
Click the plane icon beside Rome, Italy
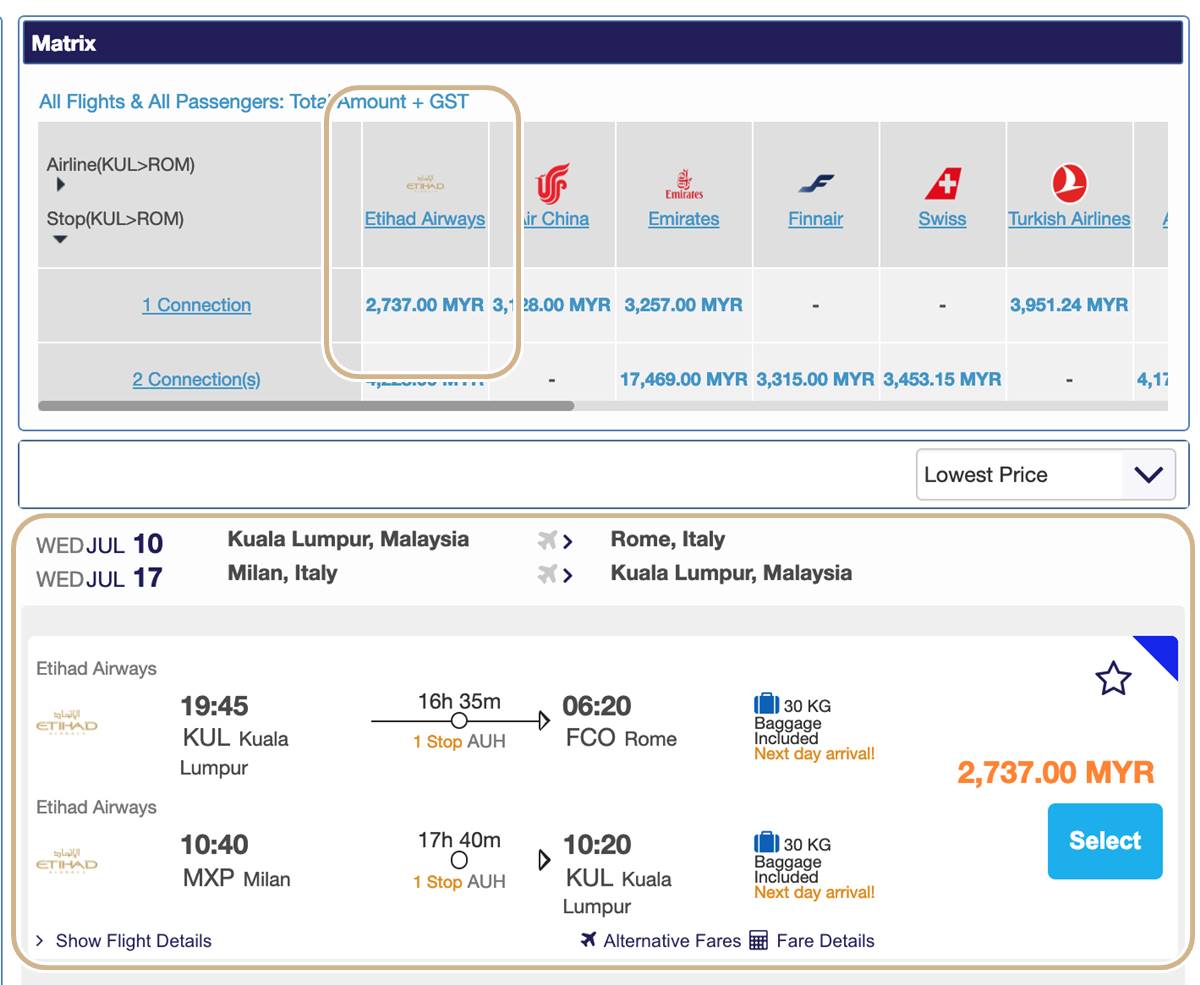[547, 540]
